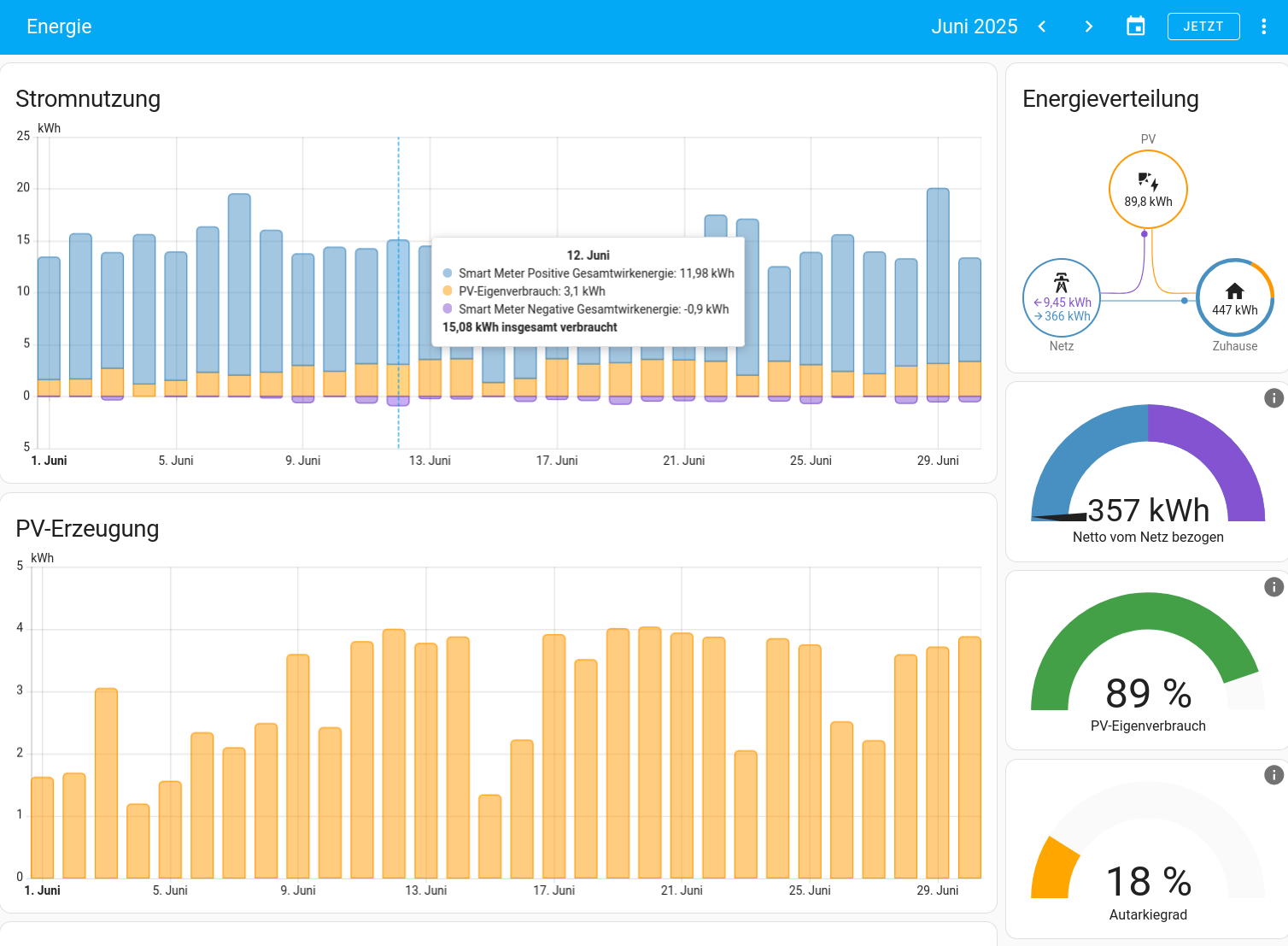1288x946 pixels.
Task: Click the 357 kWh grid gauge
Action: click(1148, 474)
